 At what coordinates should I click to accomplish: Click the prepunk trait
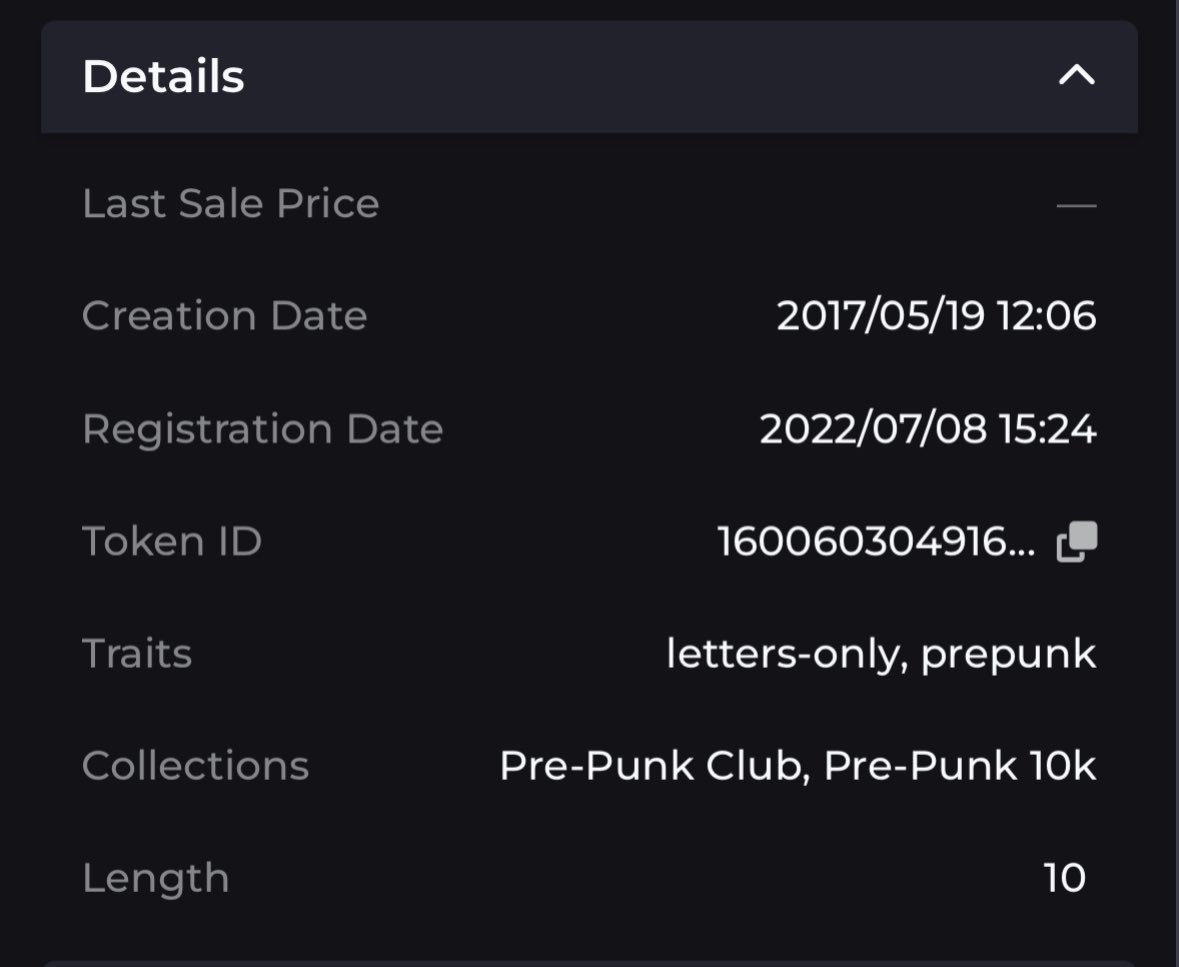coord(1009,653)
